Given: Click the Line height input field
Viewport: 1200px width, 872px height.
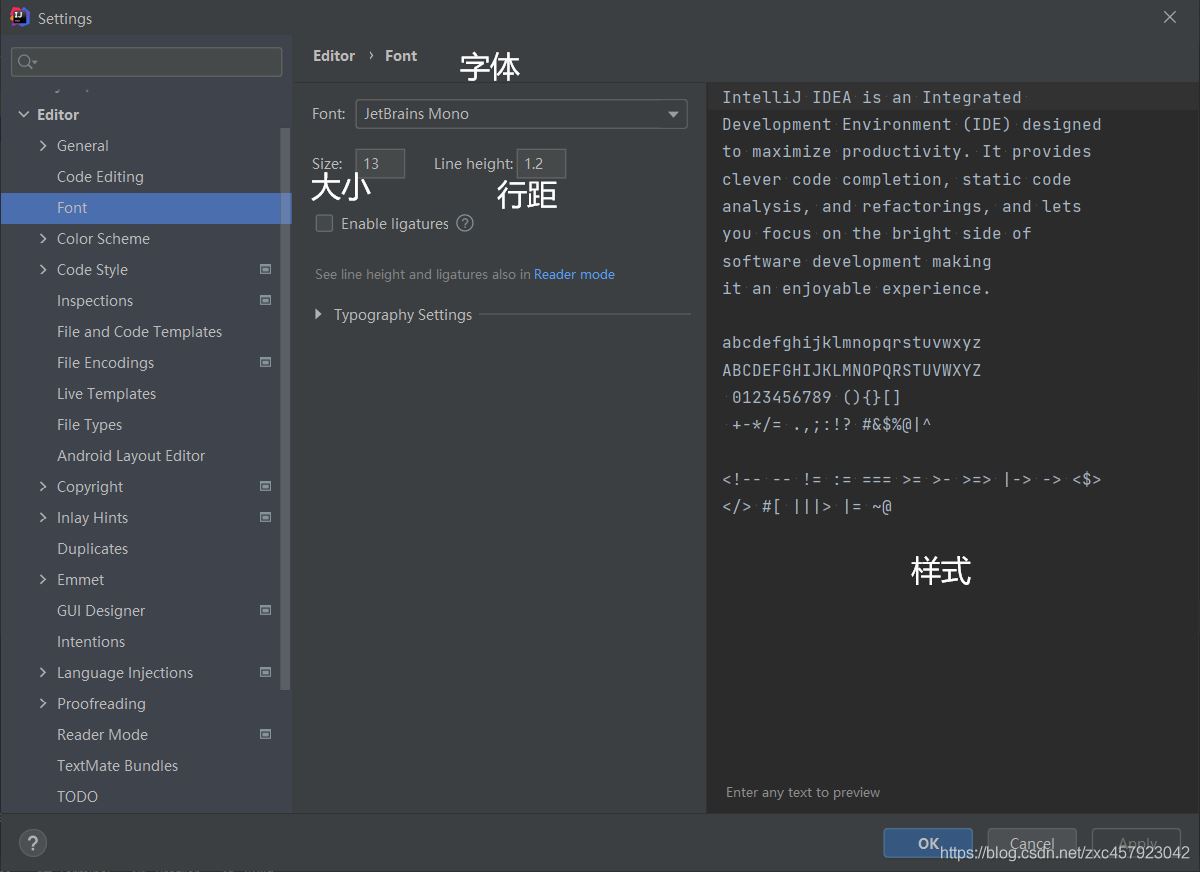Looking at the screenshot, I should pyautogui.click(x=541, y=163).
